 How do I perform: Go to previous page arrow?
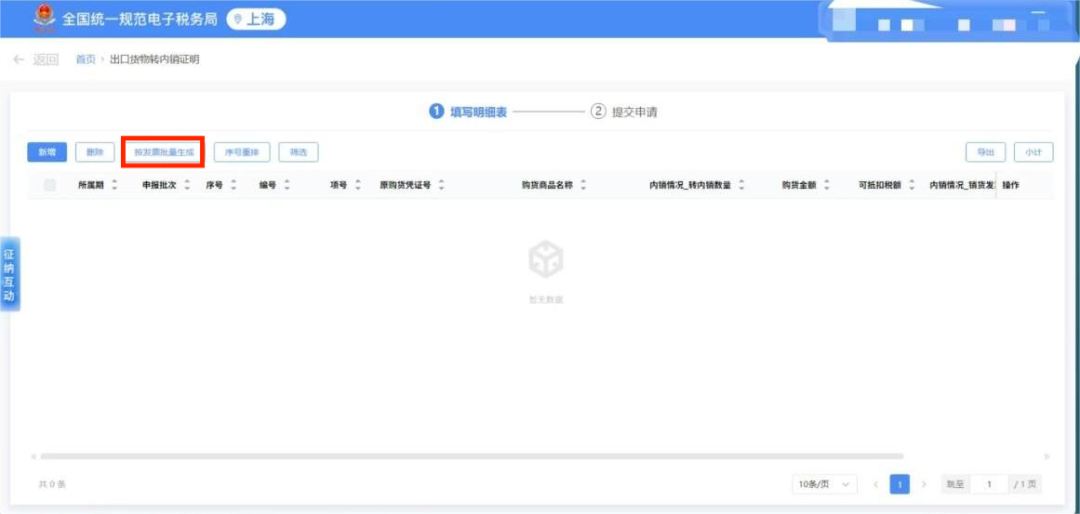(876, 484)
